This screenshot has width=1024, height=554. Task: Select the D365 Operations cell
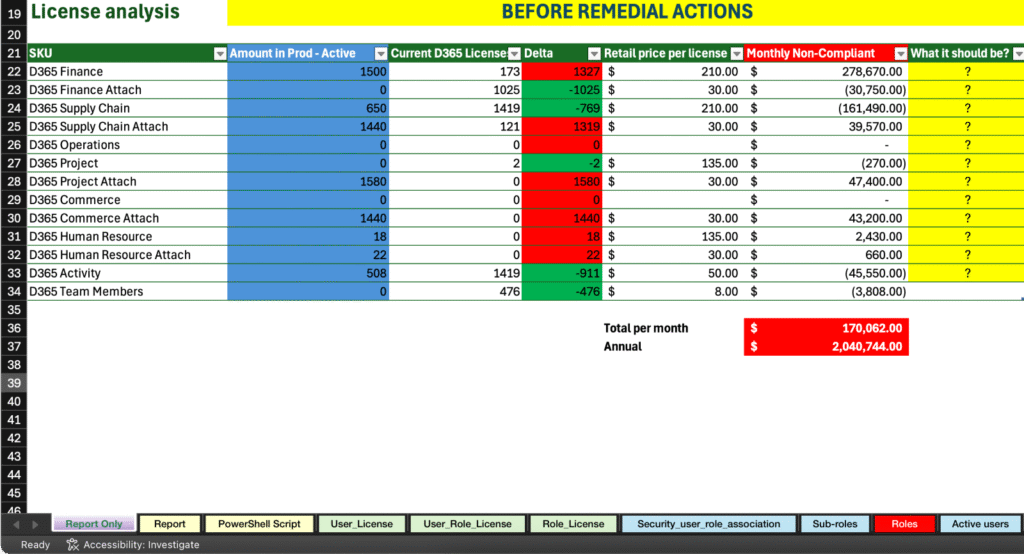click(127, 144)
